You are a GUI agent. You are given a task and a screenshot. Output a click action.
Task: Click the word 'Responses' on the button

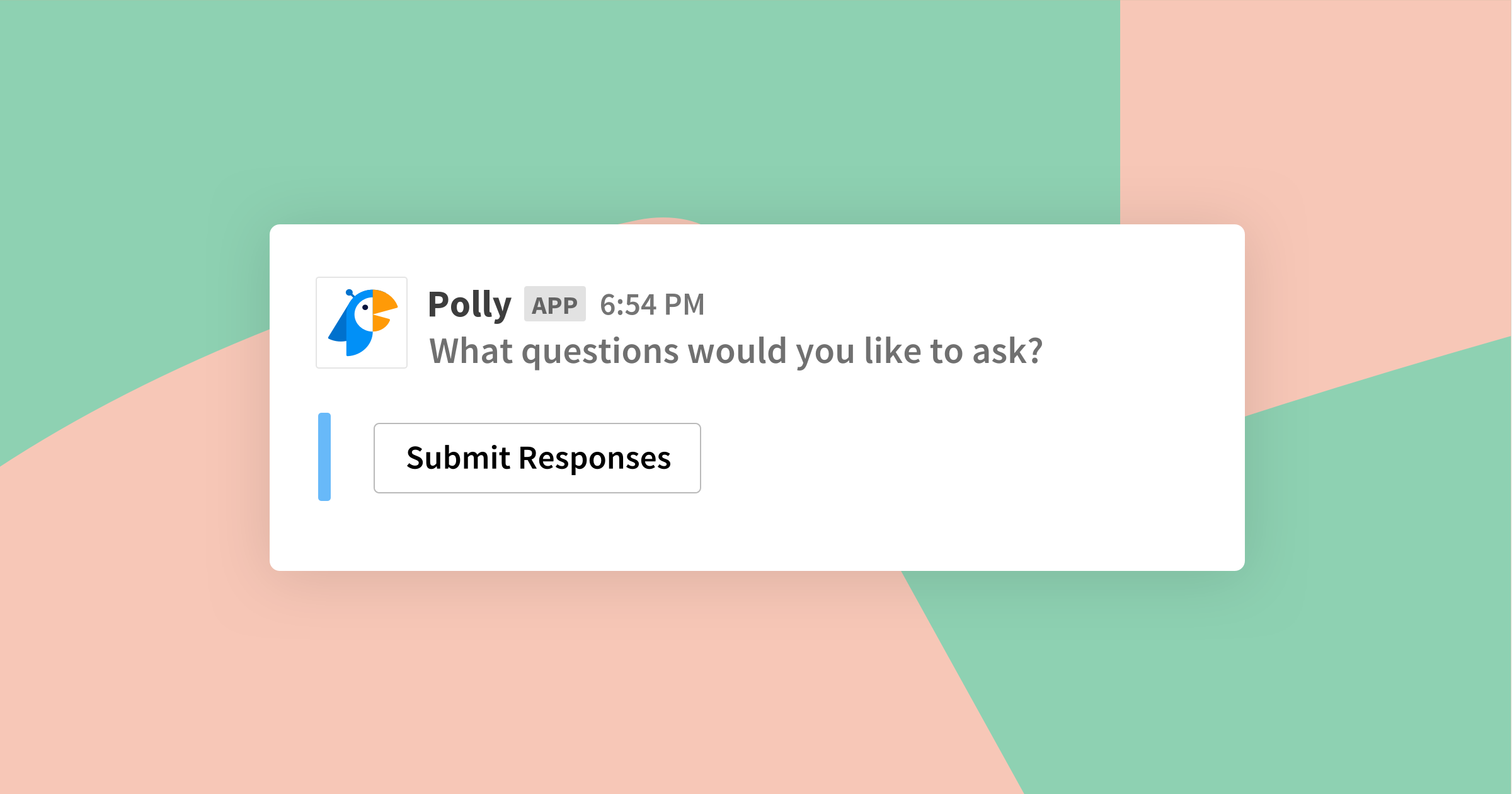[595, 459]
